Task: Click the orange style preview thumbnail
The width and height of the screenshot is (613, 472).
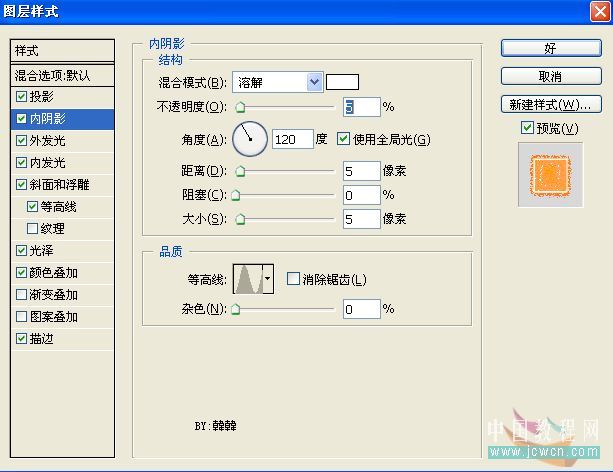Action: (550, 174)
